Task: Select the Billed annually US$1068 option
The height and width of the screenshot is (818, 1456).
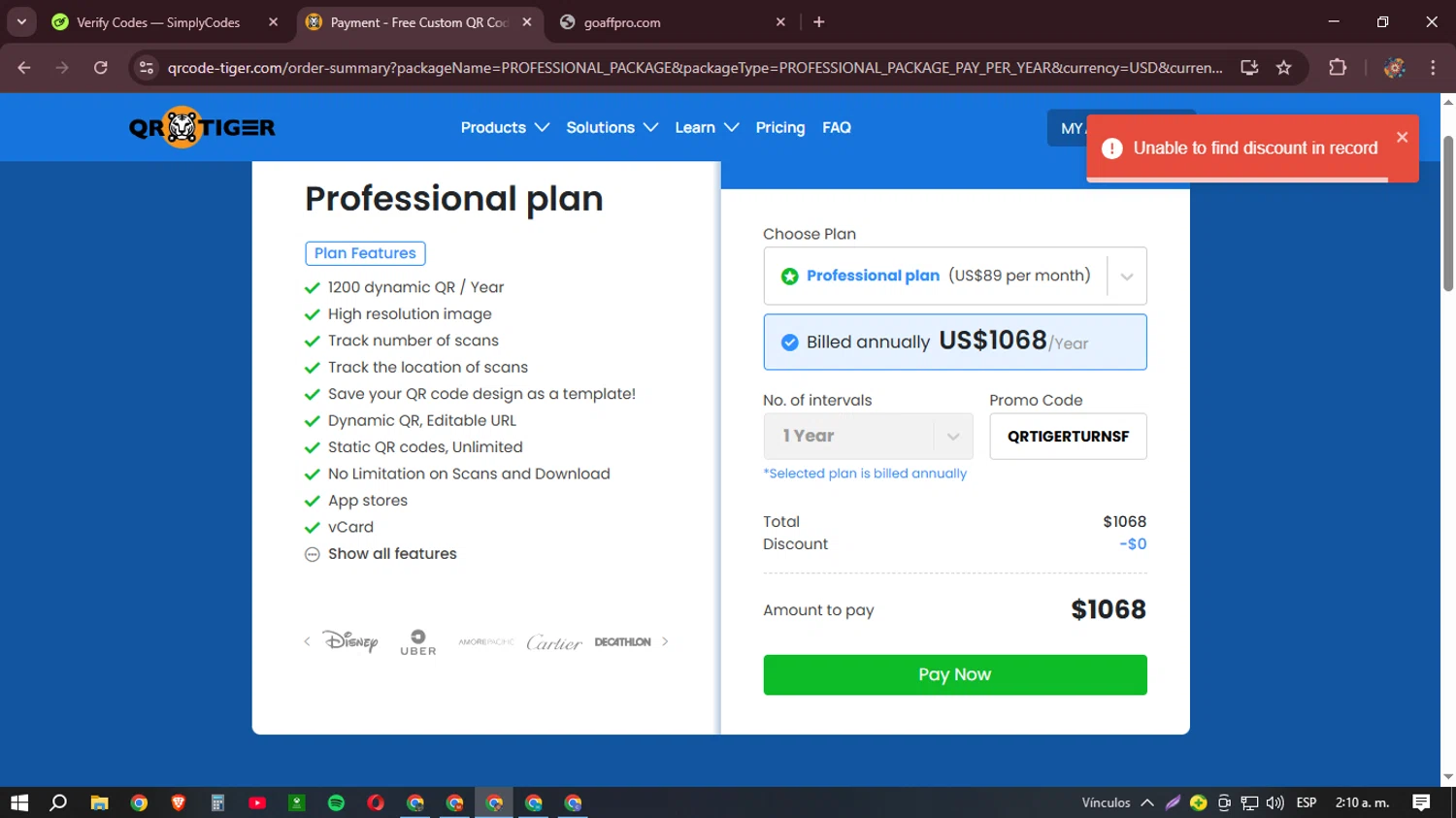Action: coord(955,342)
